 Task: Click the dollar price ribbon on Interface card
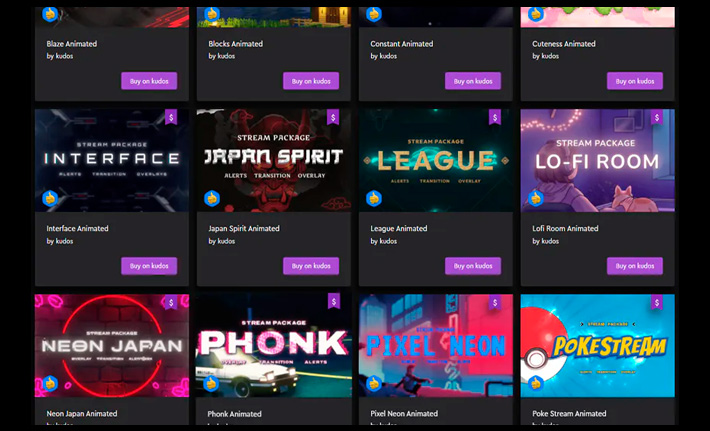pos(171,117)
